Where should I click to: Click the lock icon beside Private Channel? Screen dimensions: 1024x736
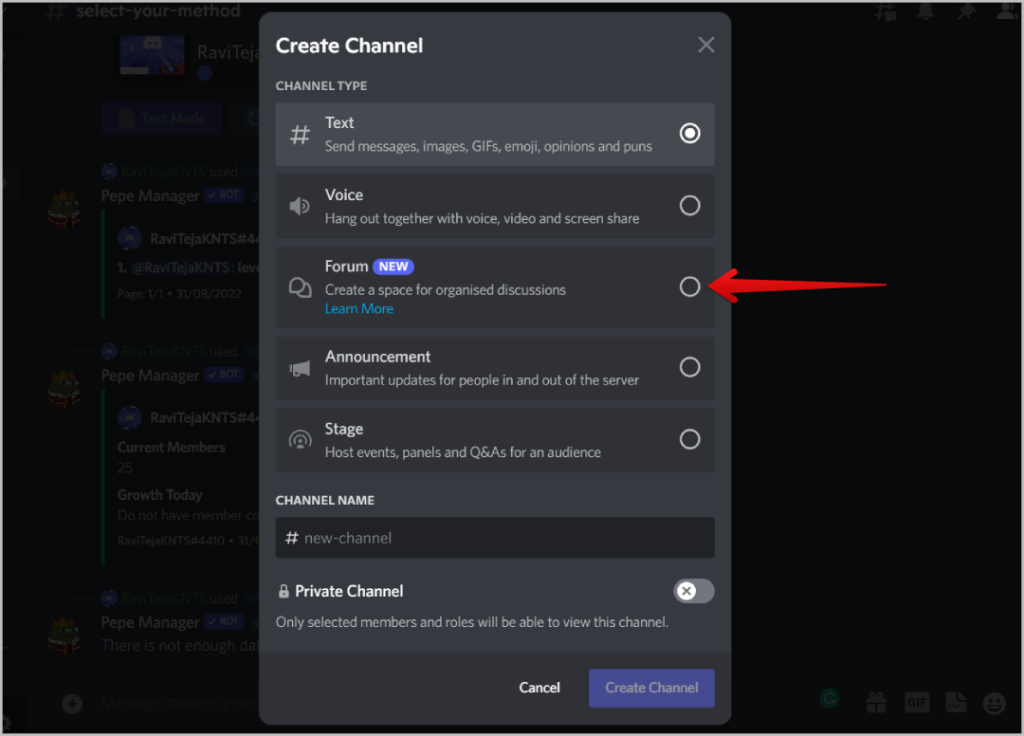(283, 592)
